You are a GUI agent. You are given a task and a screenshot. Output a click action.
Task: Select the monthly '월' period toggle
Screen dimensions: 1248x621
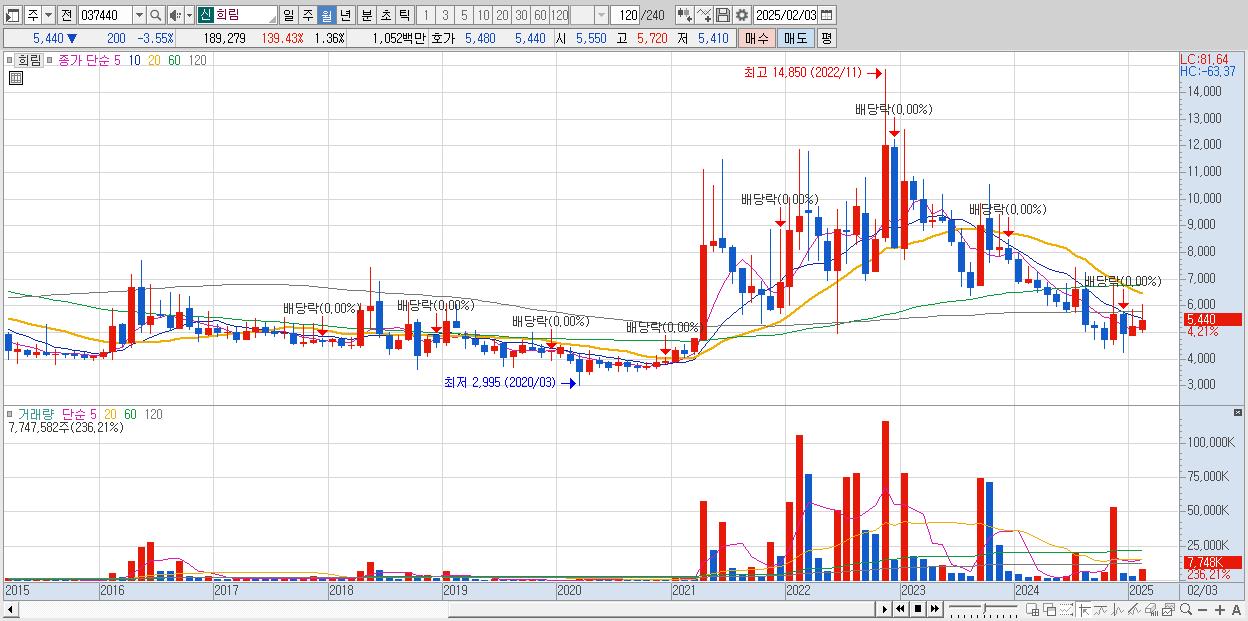coord(326,15)
